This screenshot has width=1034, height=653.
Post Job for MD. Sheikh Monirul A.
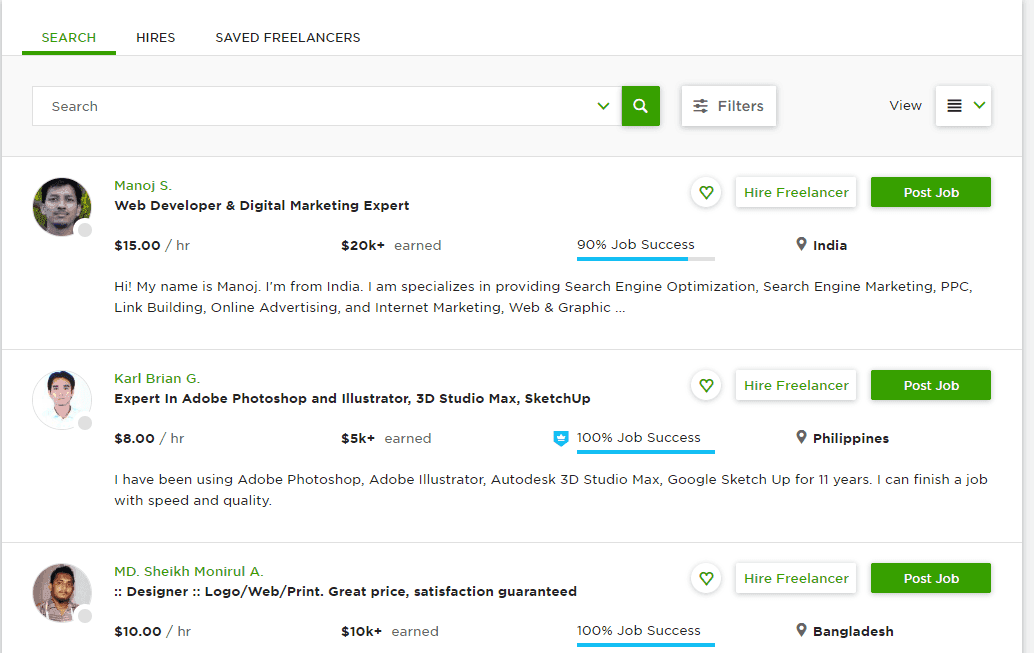(930, 578)
